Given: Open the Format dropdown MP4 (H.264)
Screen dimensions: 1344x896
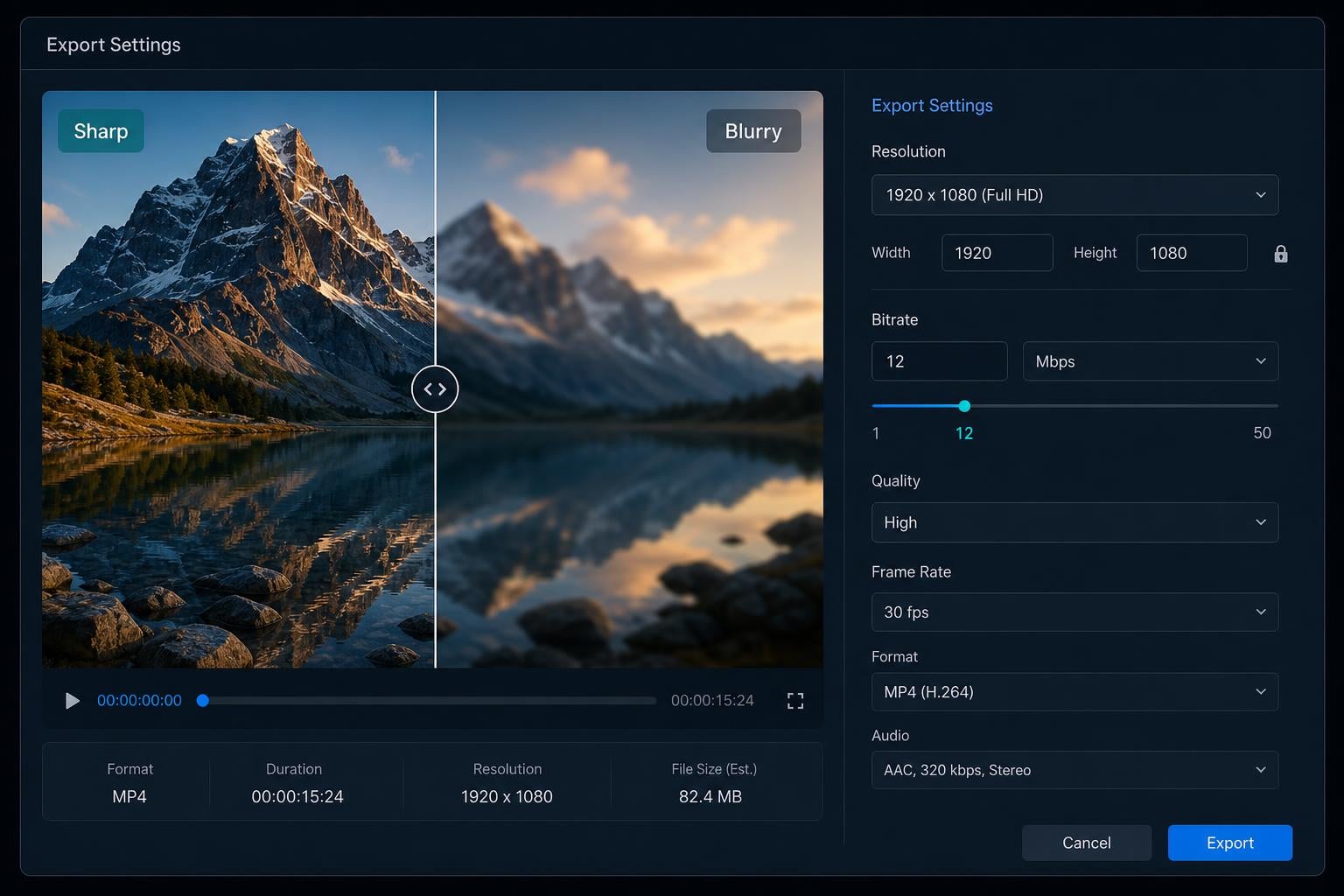Looking at the screenshot, I should point(1074,692).
